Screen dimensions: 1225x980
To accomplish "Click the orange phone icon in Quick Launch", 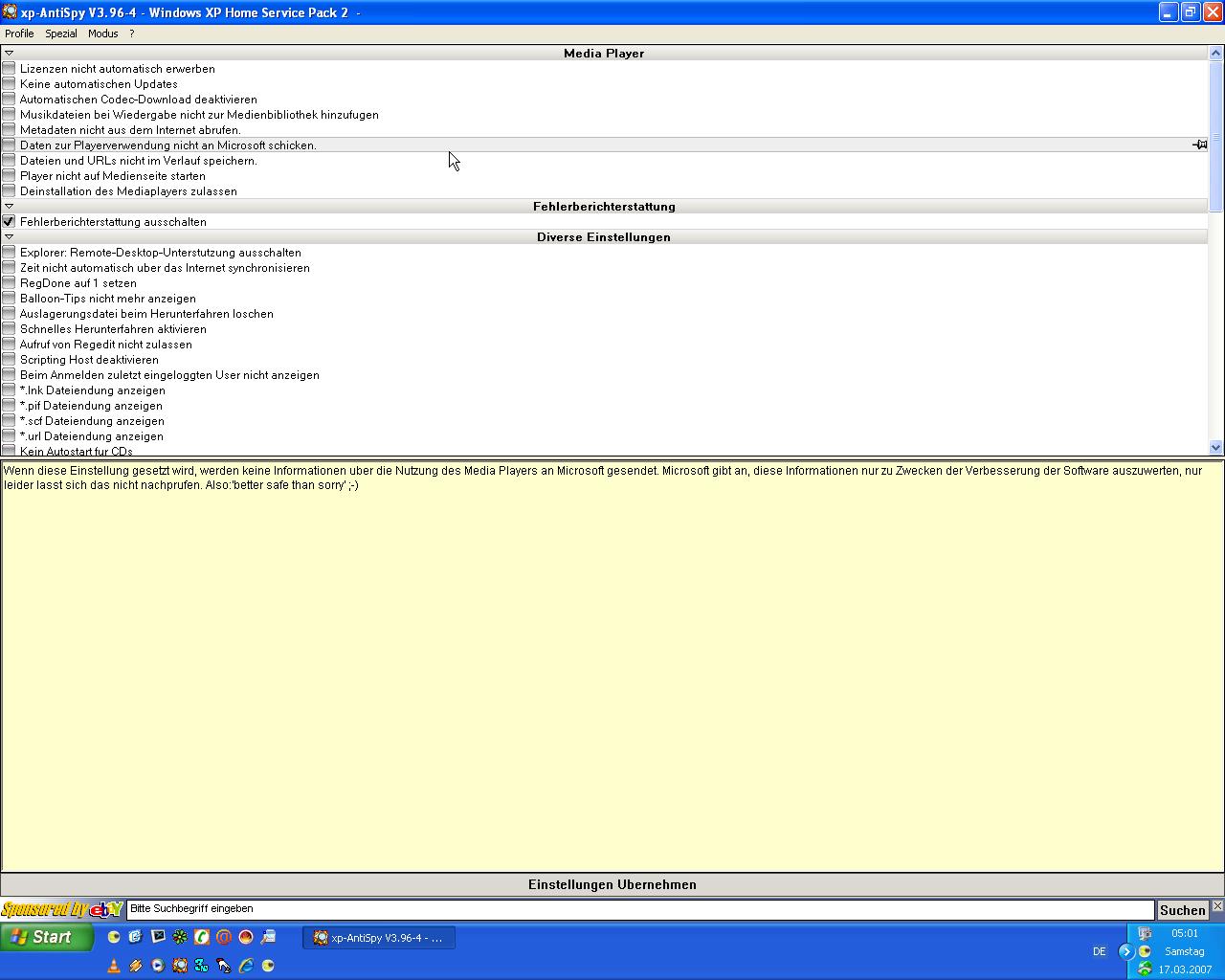I will (x=202, y=937).
